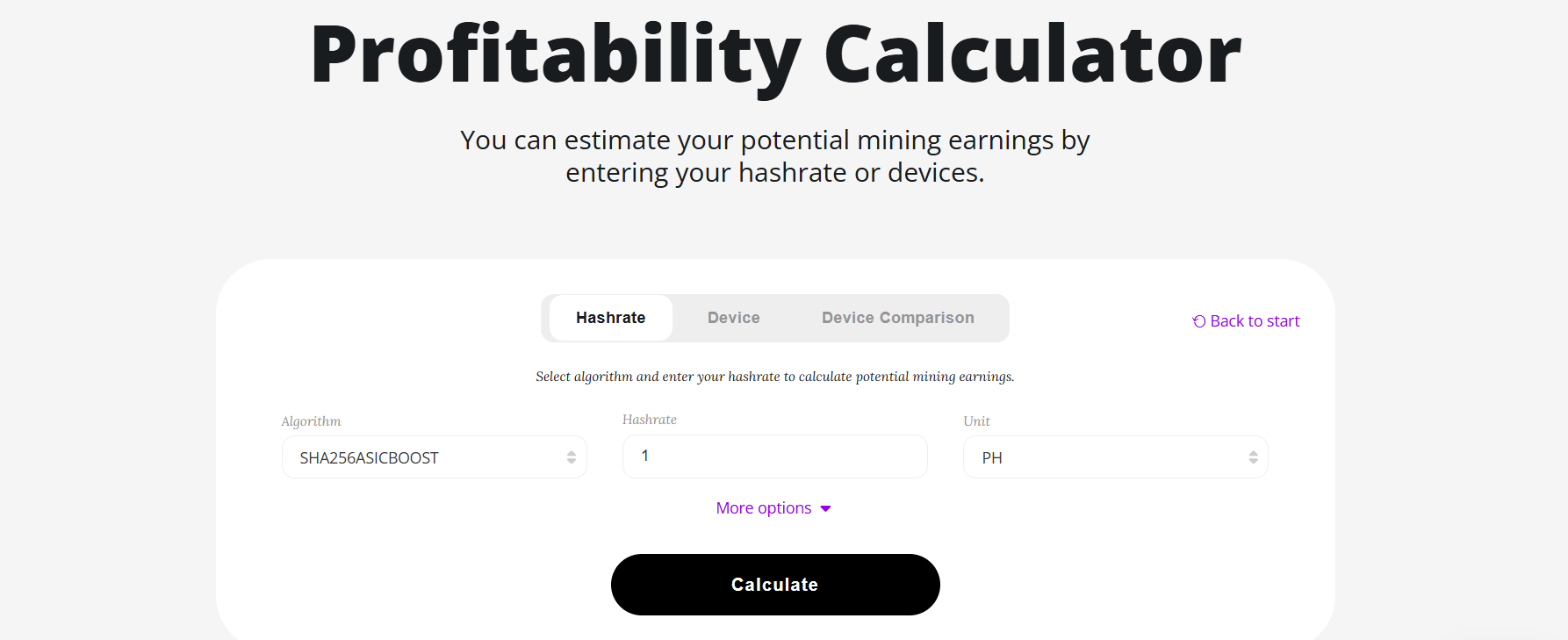Click the Algorithm field label
This screenshot has height=640, width=1568.
[311, 421]
